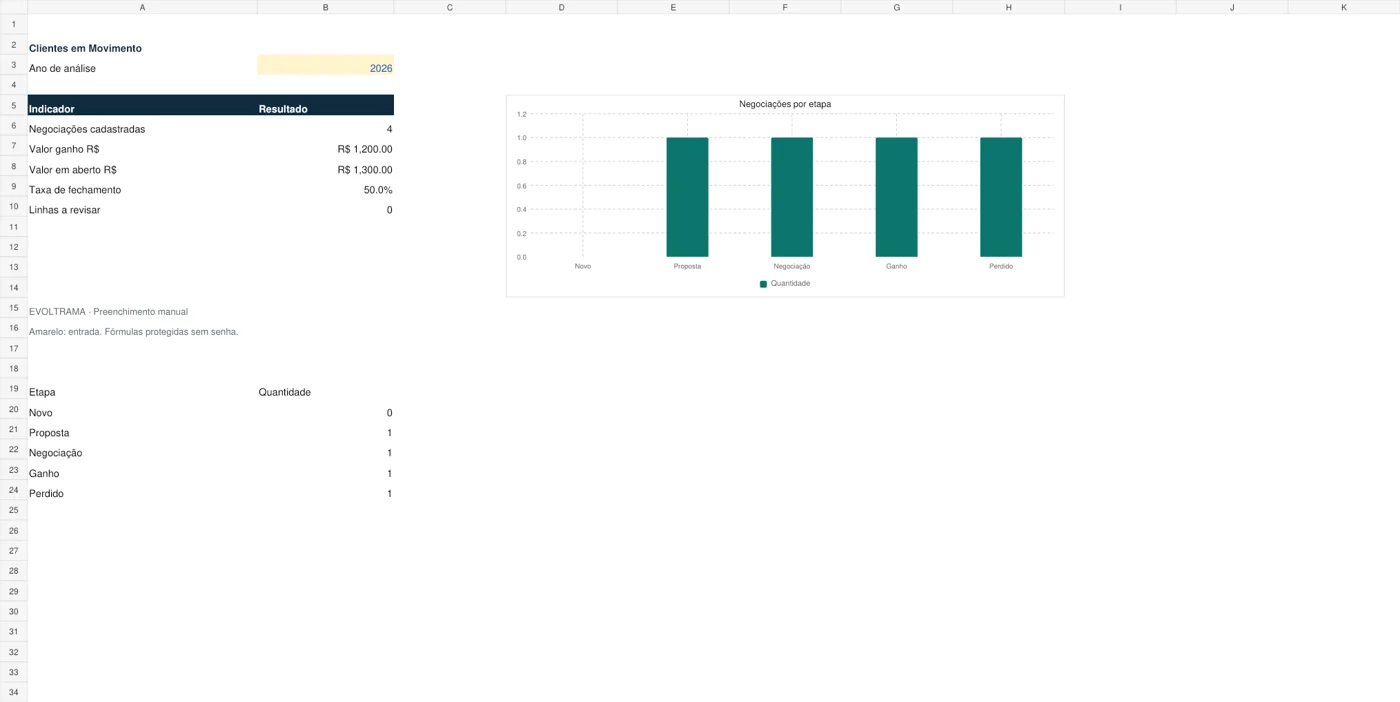Screen dimensions: 1400x702
Task: Click the quantity 1 for Negociação row
Action: tap(325, 450)
